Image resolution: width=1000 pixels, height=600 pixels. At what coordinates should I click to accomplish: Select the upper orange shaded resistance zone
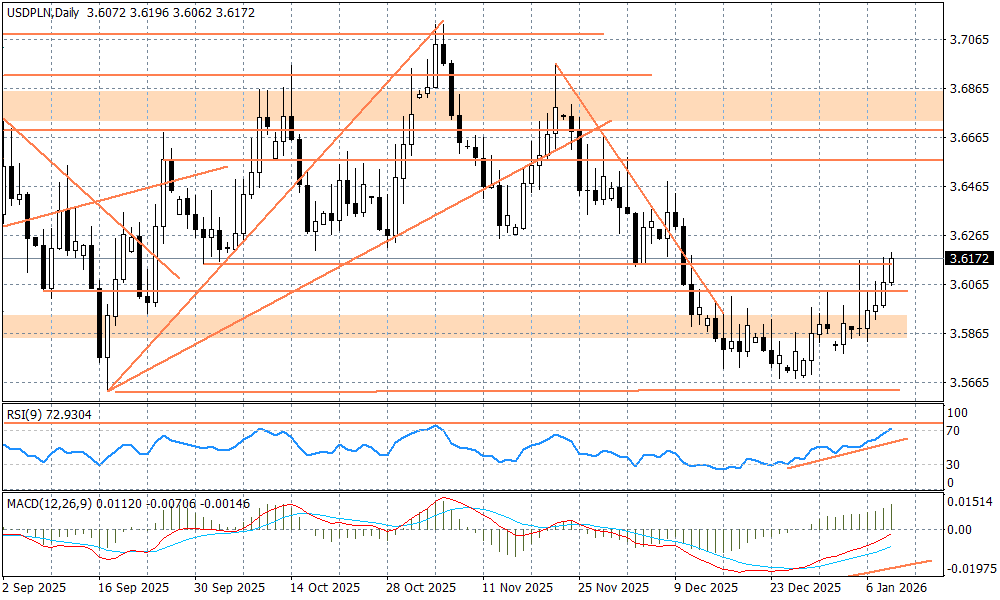point(472,105)
